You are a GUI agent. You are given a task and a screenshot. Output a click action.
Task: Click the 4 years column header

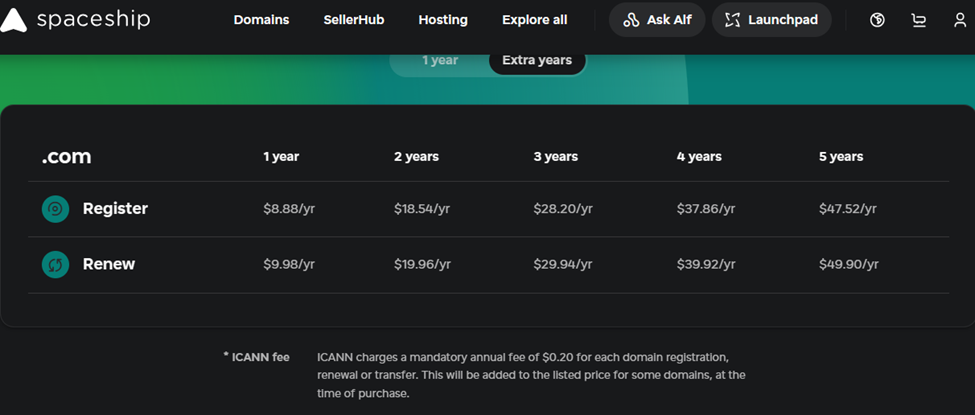pyautogui.click(x=700, y=157)
